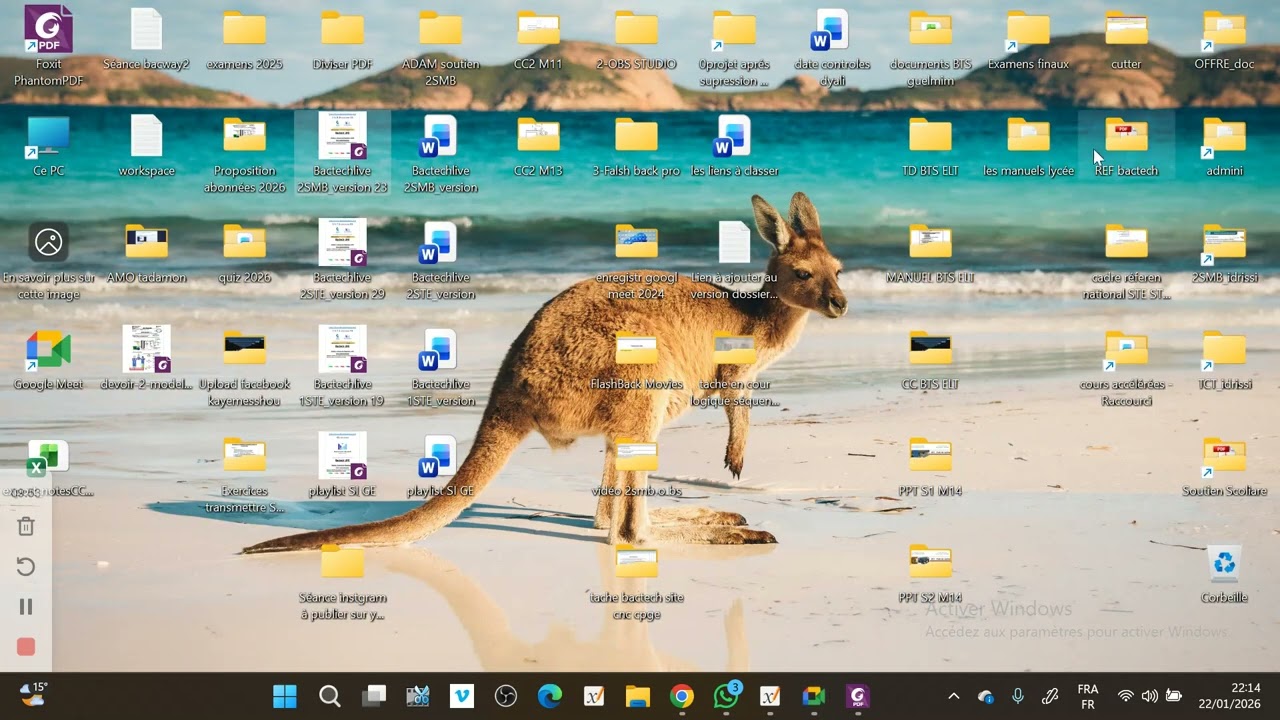This screenshot has width=1280, height=720.
Task: Select the 2SMB_idrissi folder
Action: pos(1224,253)
